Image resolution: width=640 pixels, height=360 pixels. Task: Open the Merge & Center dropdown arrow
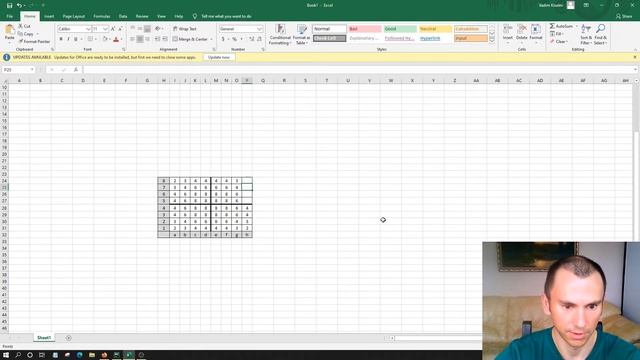211,39
